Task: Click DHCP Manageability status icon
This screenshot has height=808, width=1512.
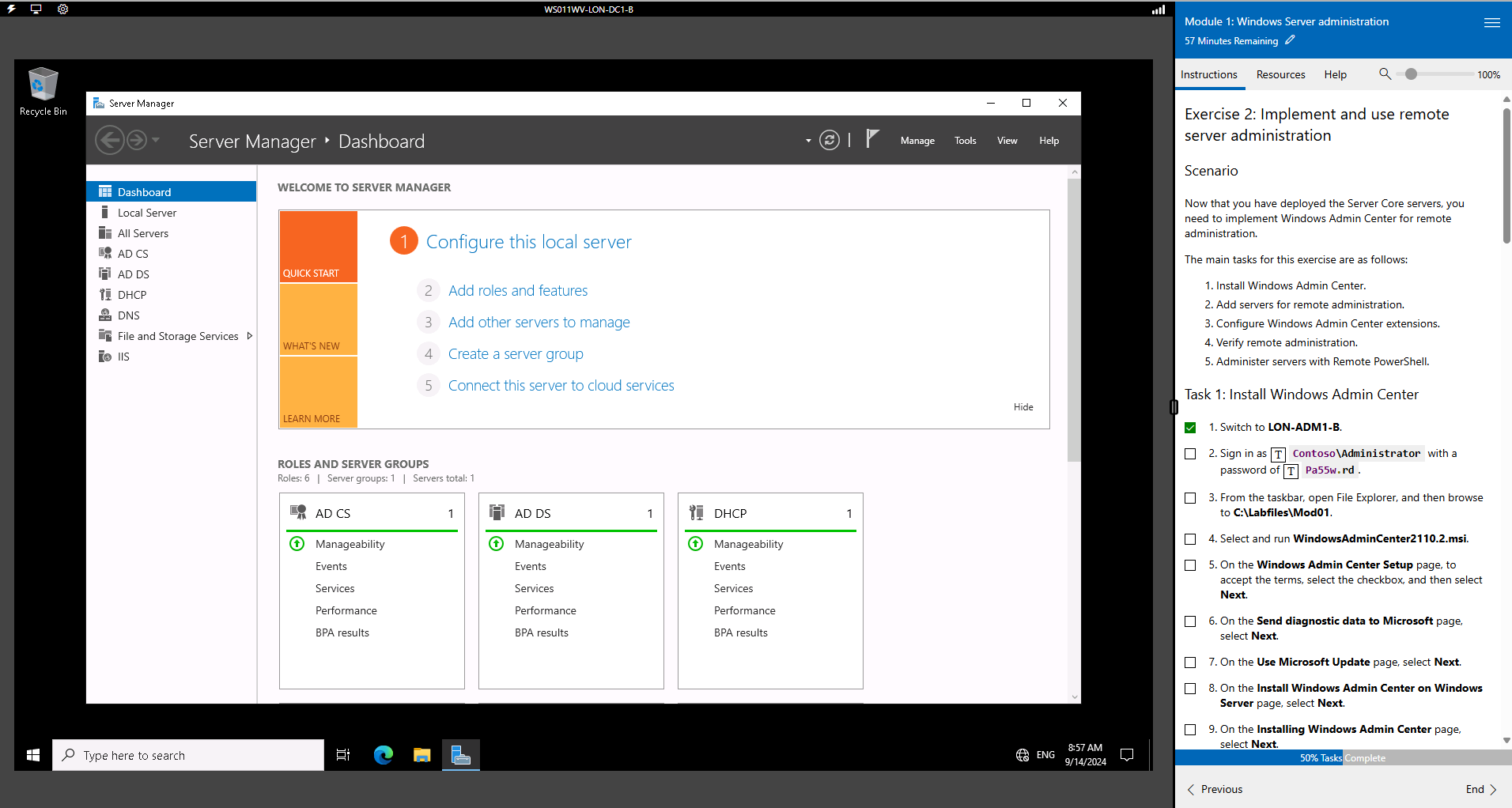Action: pos(695,543)
